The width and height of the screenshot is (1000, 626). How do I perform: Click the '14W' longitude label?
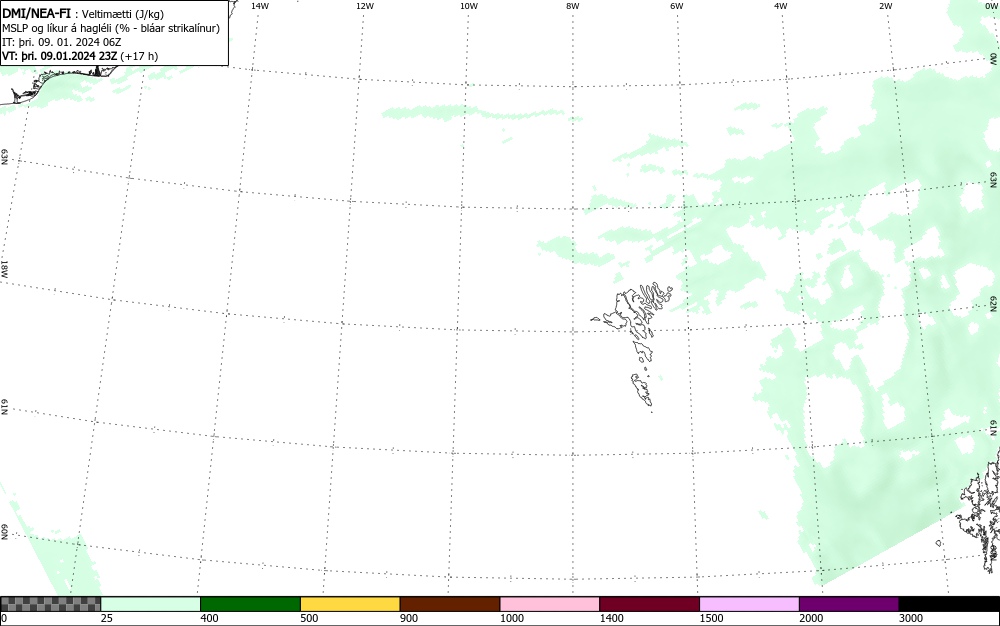tap(260, 6)
